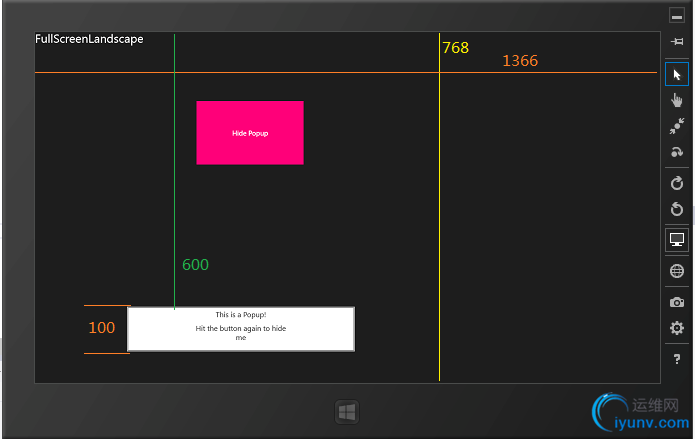The height and width of the screenshot is (439, 695).
Task: Select basic touch mode hand tool
Action: click(677, 100)
